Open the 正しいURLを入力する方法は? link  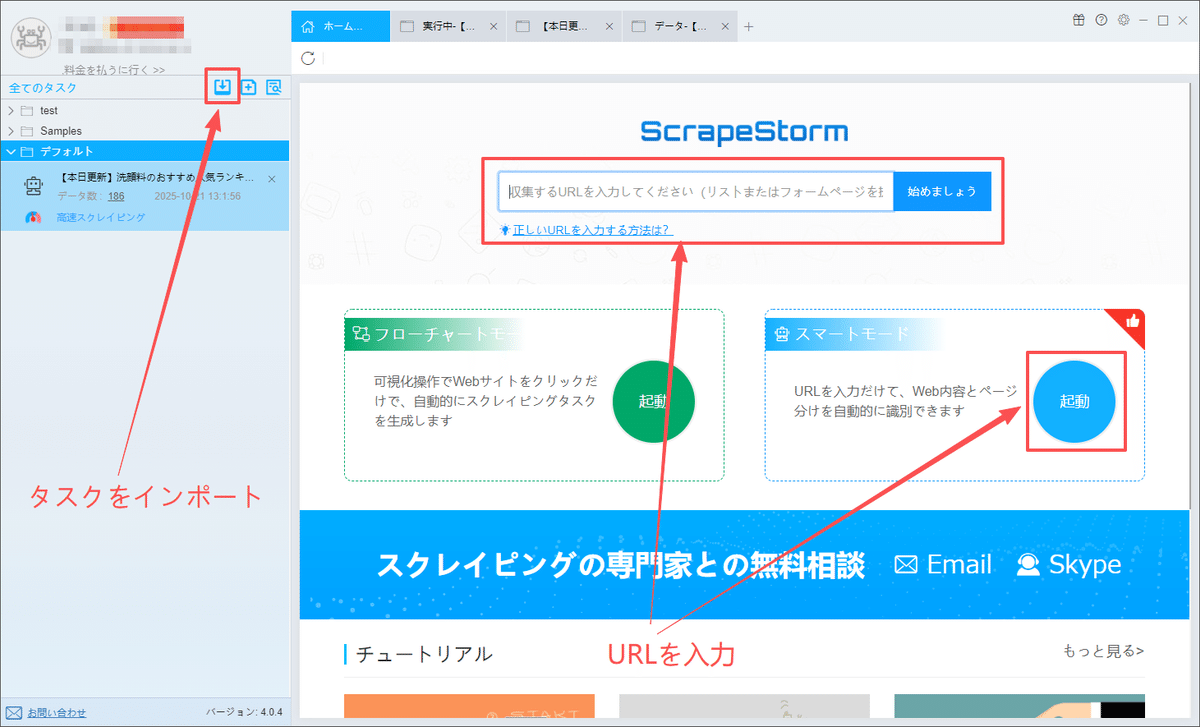point(593,230)
